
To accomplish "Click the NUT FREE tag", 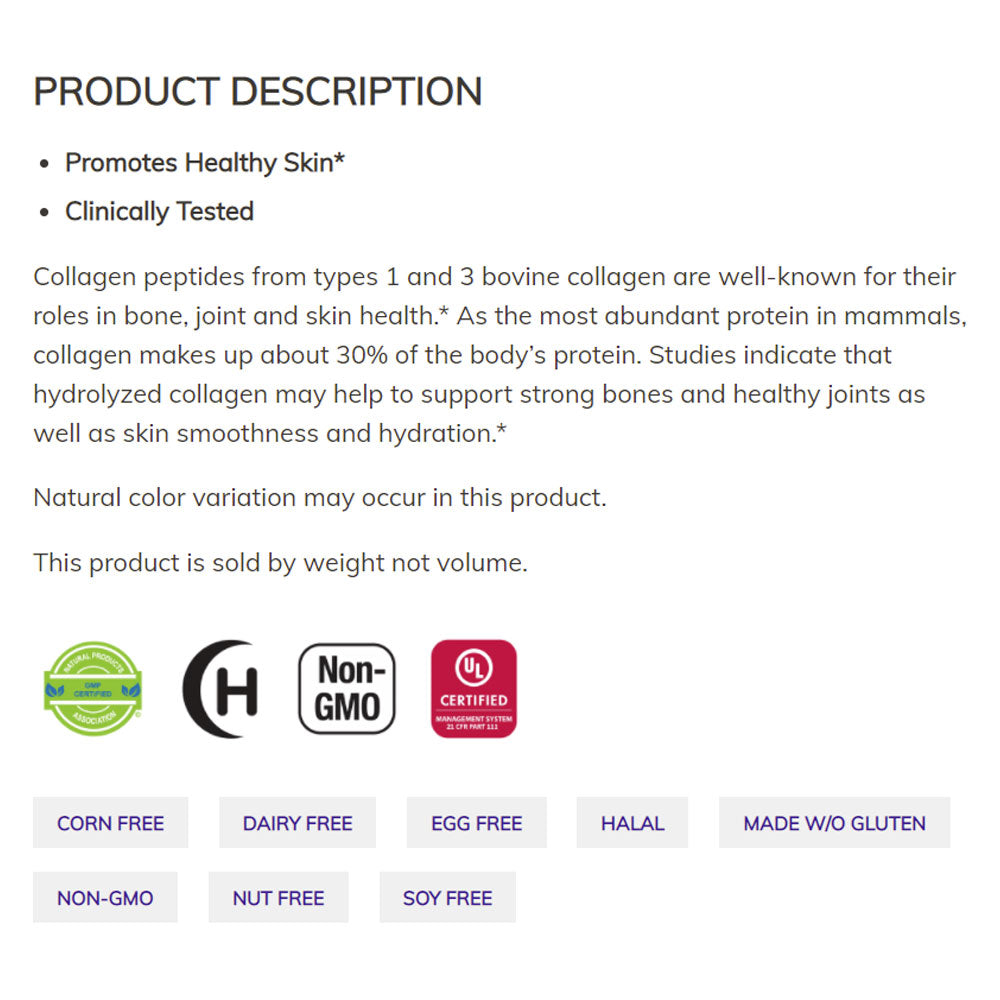I will coord(278,897).
